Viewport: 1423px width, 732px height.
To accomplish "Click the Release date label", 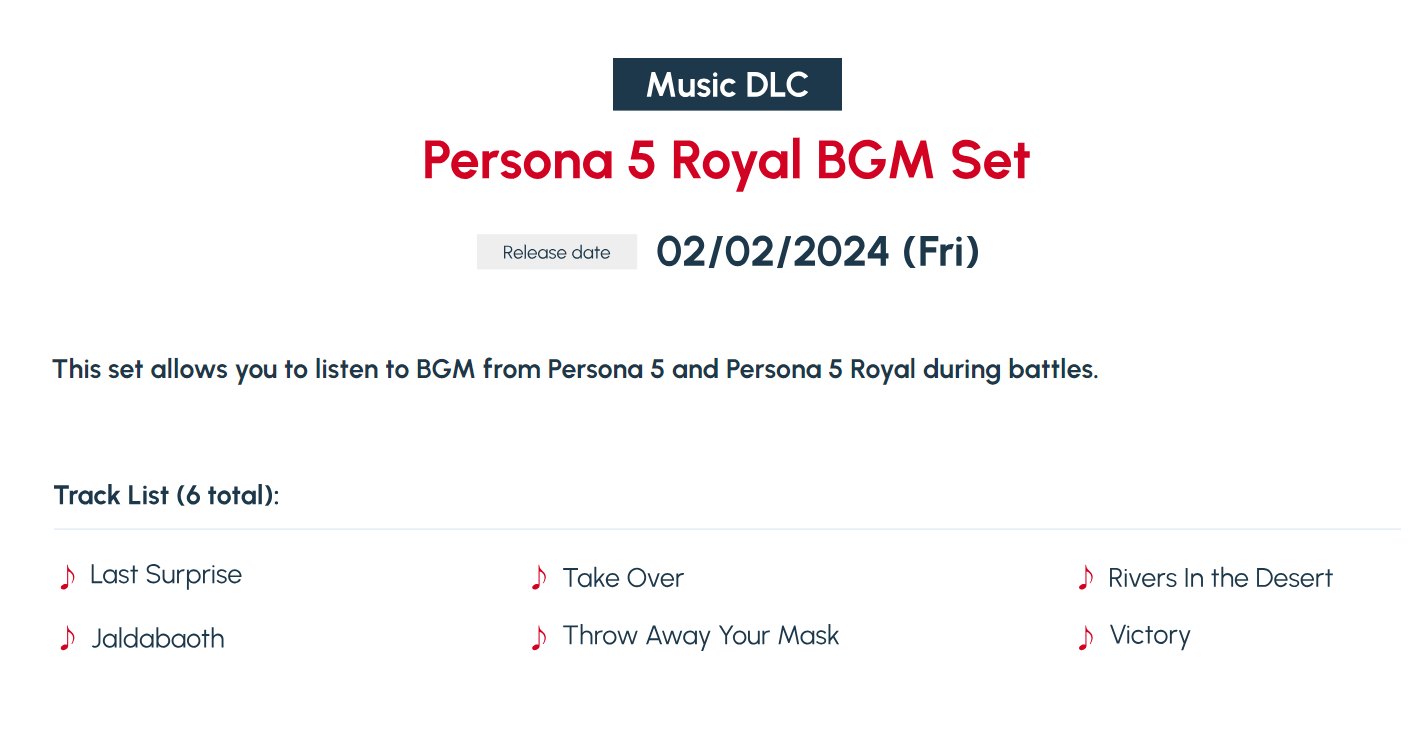I will pyautogui.click(x=557, y=252).
